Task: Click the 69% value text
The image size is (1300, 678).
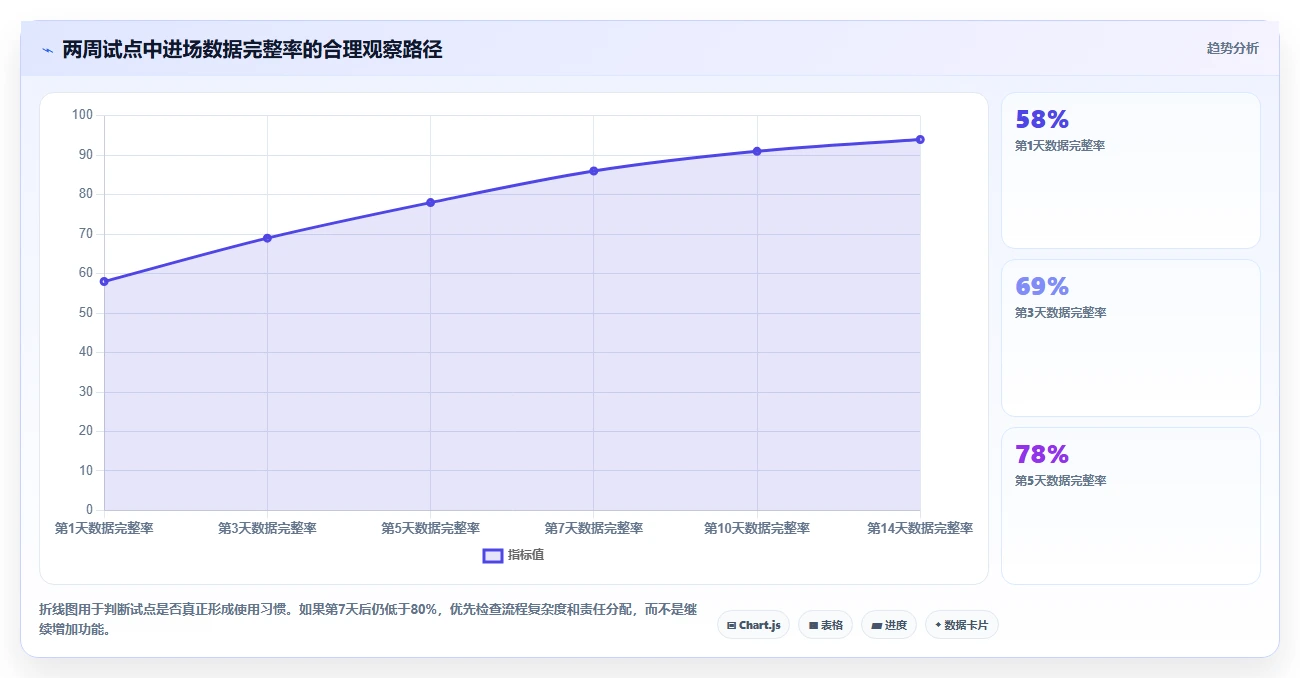Action: (x=1042, y=287)
